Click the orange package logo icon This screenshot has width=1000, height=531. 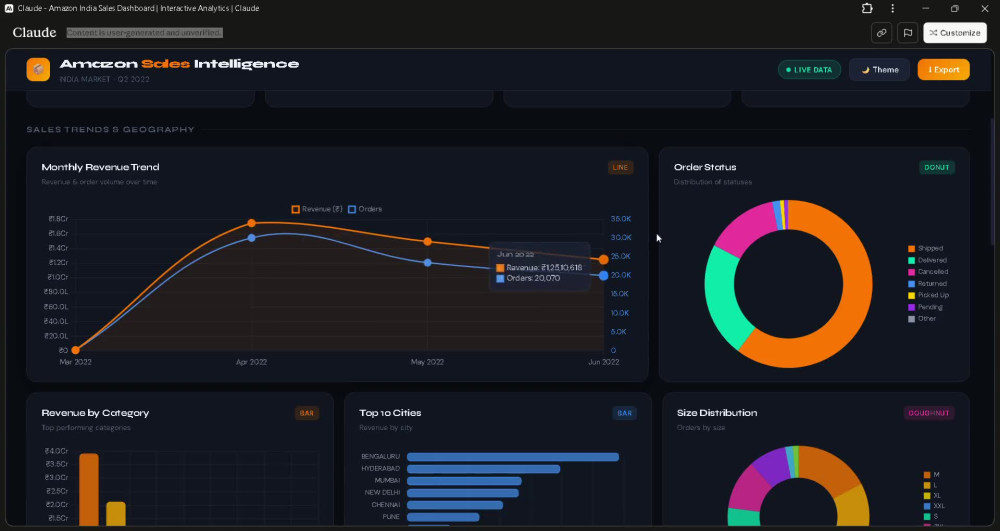click(x=38, y=69)
